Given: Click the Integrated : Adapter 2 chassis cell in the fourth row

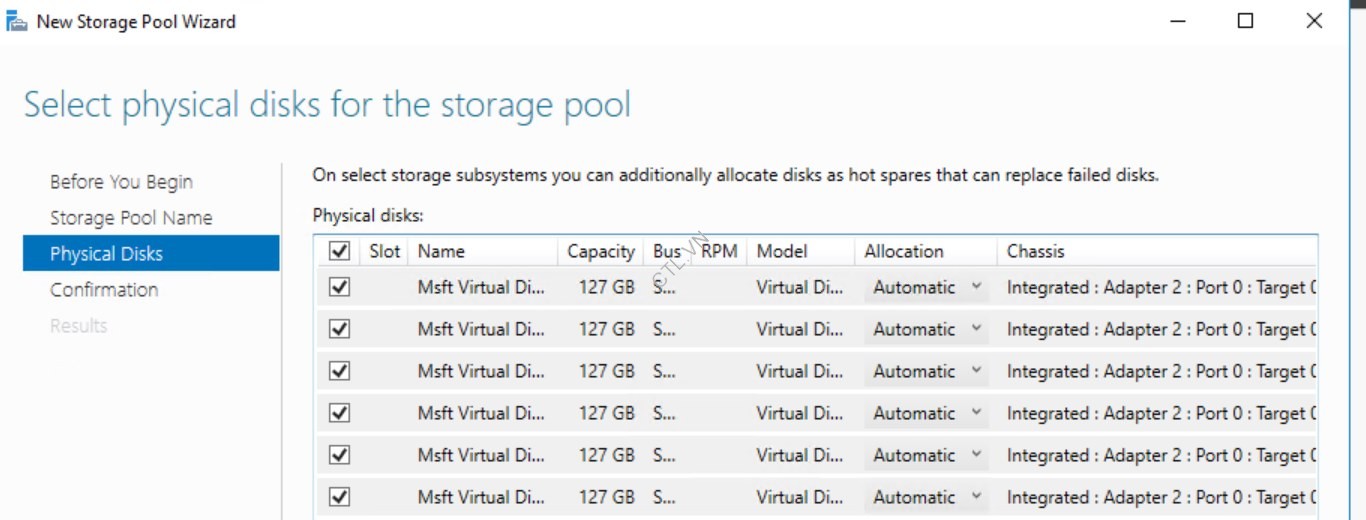Looking at the screenshot, I should tap(1161, 413).
